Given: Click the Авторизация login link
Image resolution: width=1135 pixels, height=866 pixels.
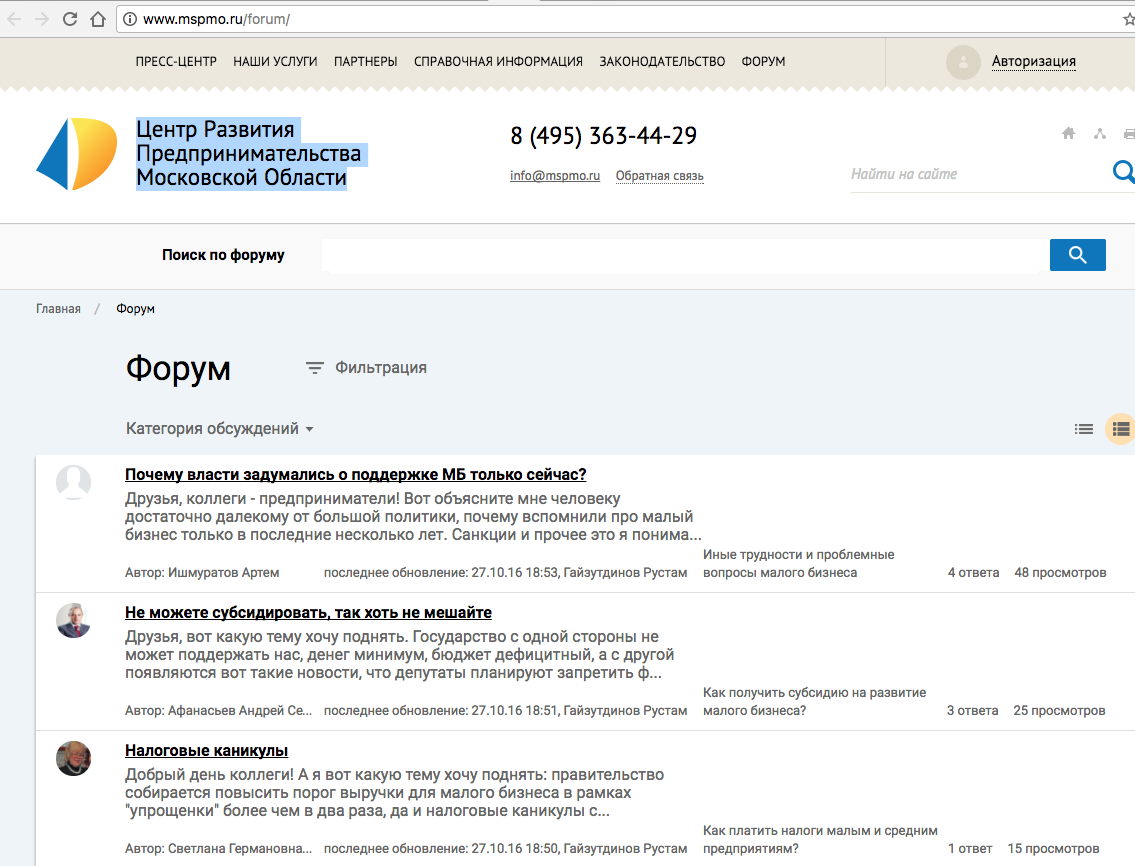Looking at the screenshot, I should pyautogui.click(x=1033, y=62).
